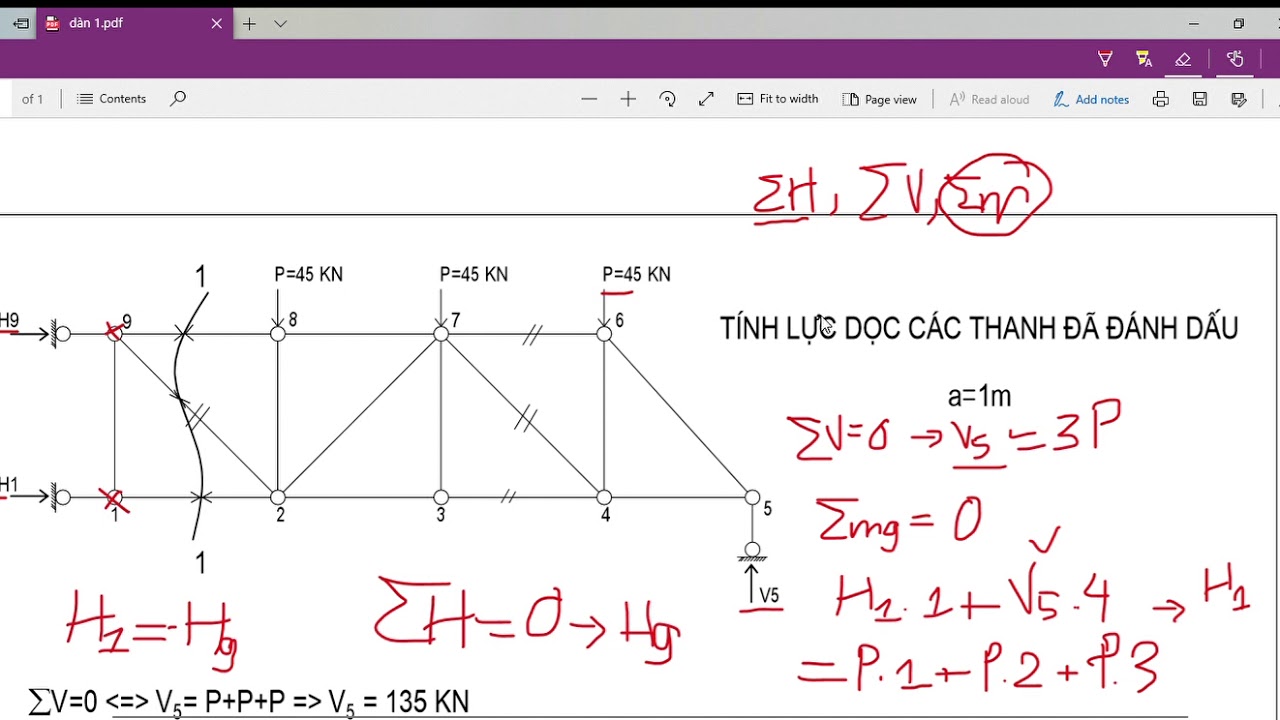Select the highlighter annotation tool

pos(1144,59)
